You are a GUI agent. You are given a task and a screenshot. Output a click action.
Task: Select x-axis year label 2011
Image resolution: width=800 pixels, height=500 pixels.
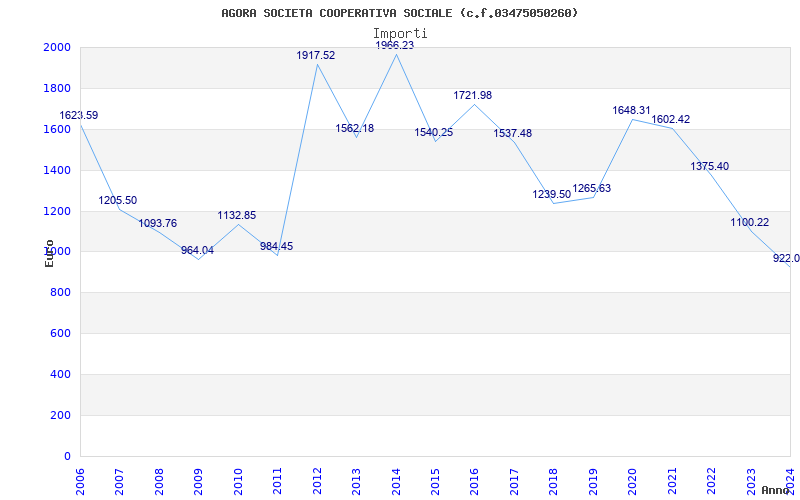(x=278, y=482)
